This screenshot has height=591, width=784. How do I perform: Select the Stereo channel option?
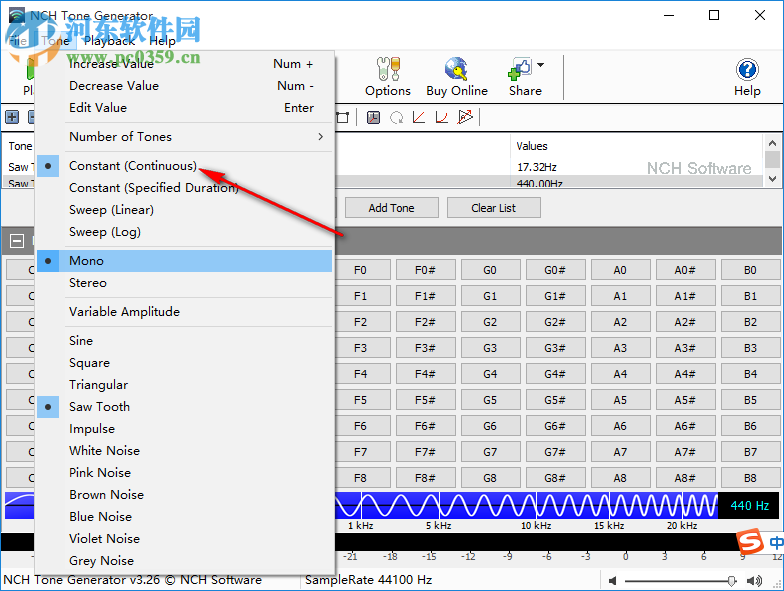[x=88, y=283]
